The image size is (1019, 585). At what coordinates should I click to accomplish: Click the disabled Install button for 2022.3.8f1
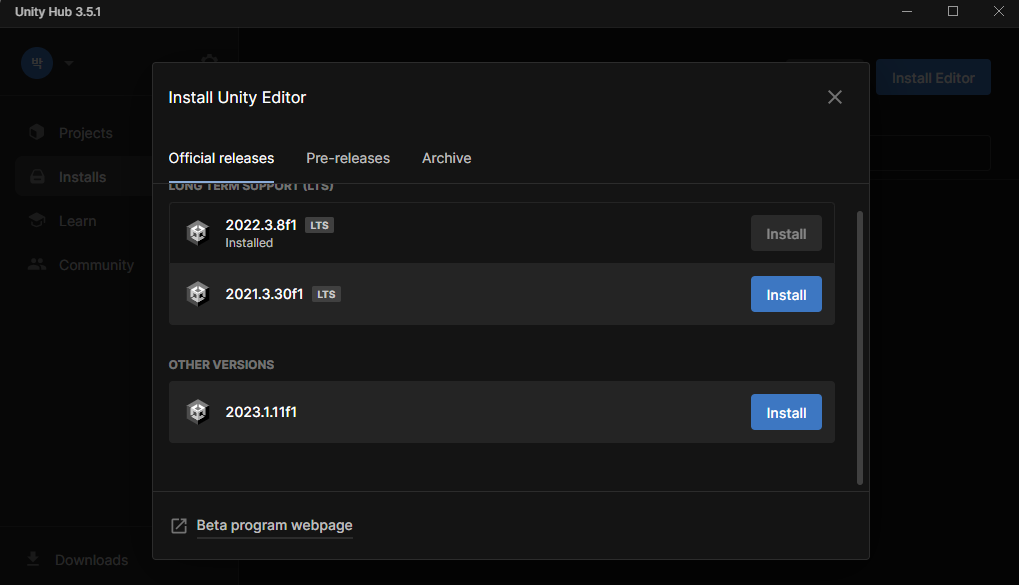pos(786,233)
